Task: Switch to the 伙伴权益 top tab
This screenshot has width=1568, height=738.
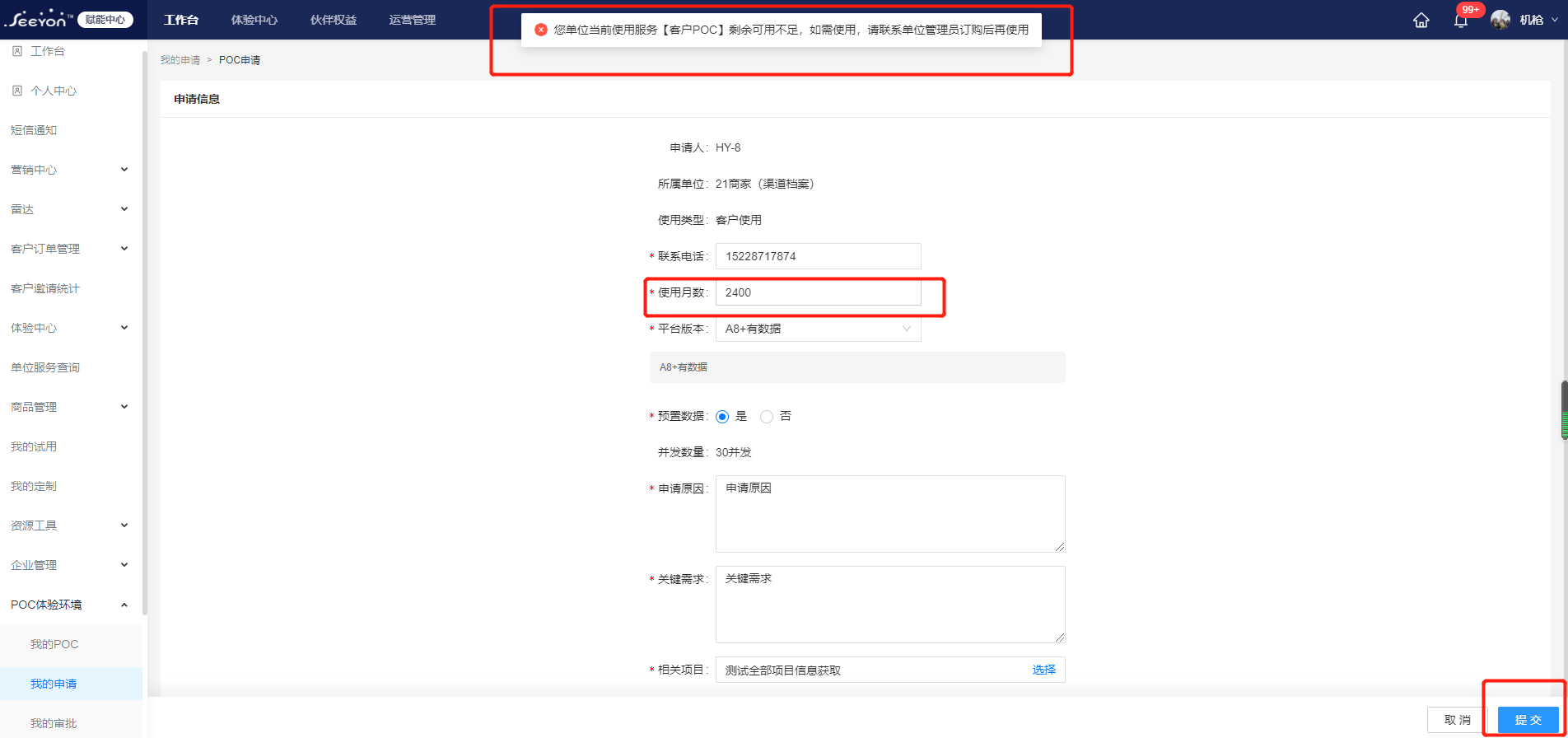Action: (334, 20)
